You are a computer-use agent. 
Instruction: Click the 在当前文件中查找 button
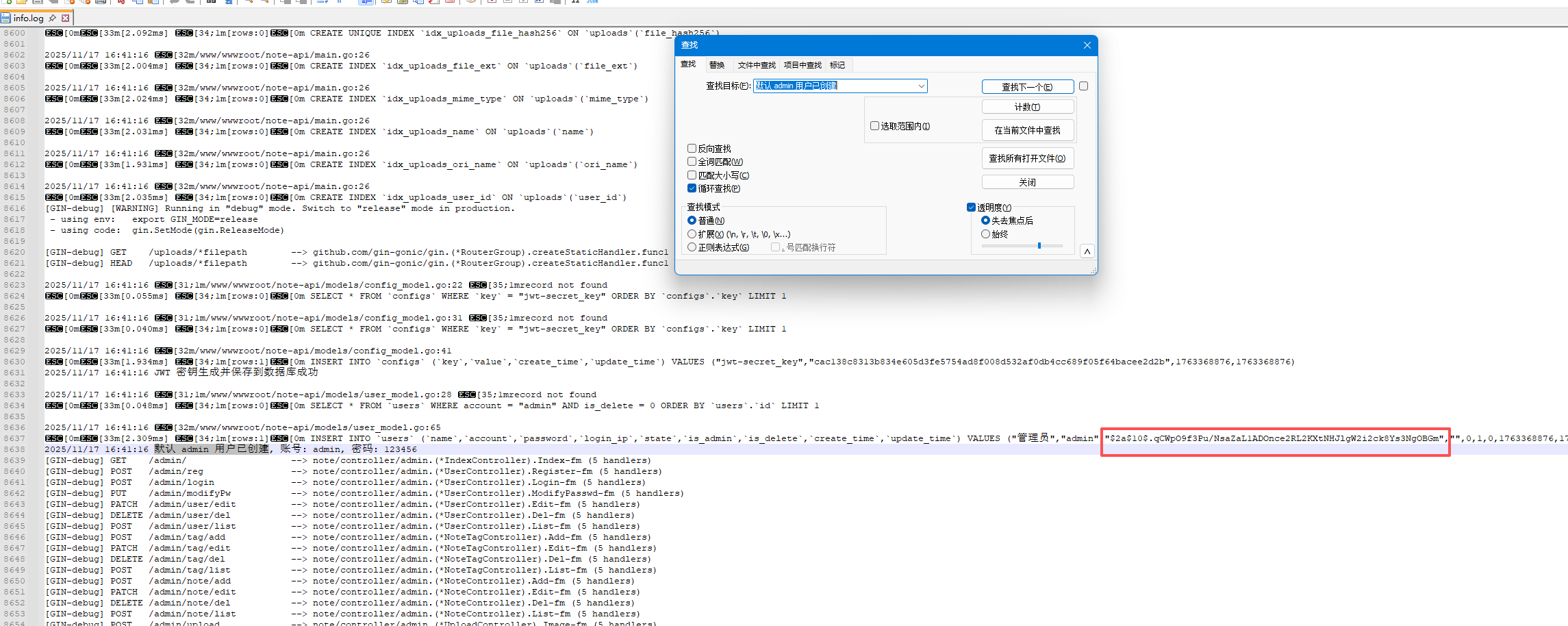1028,130
